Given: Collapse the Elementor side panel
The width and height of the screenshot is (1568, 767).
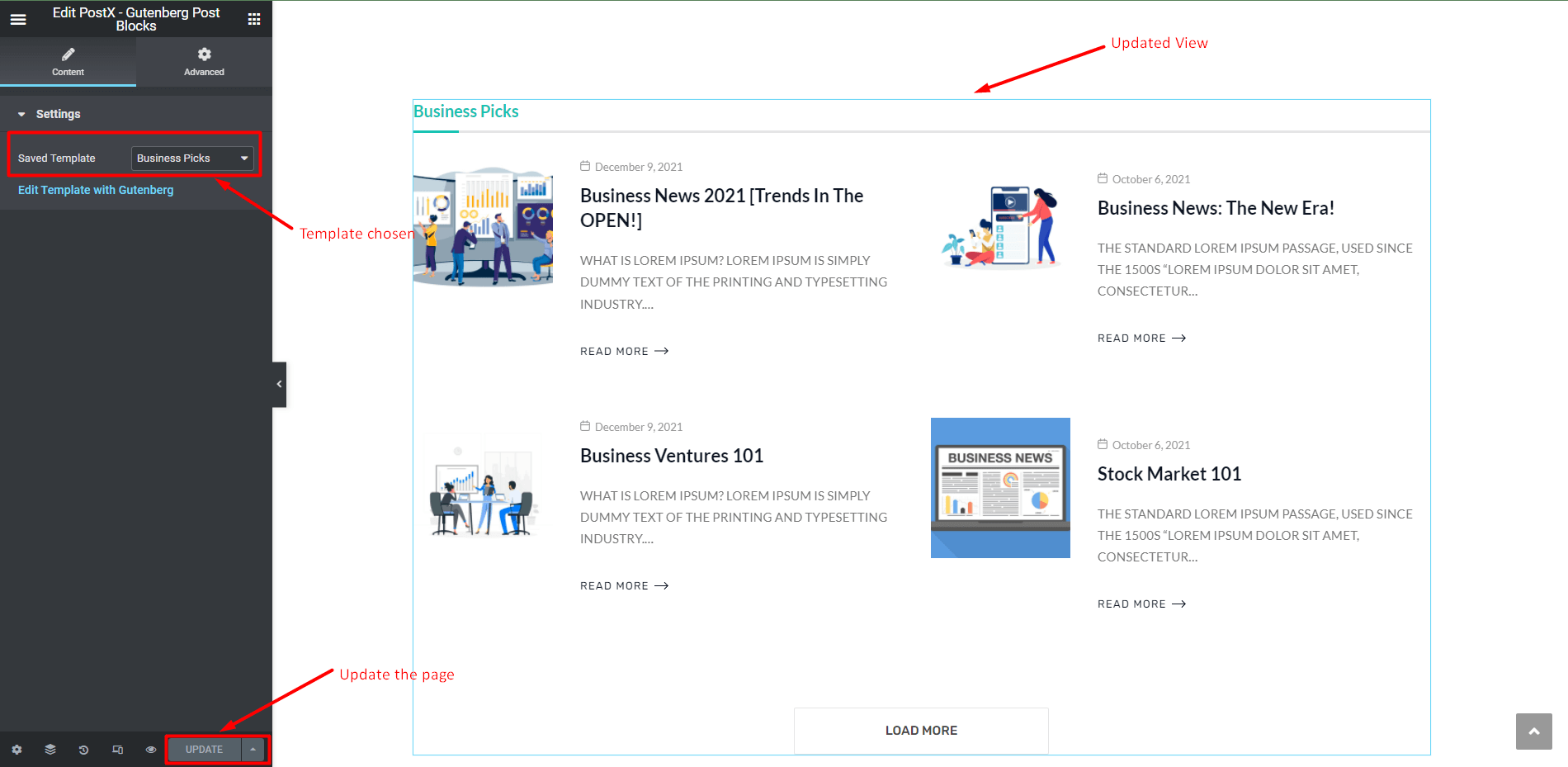Looking at the screenshot, I should click(279, 384).
